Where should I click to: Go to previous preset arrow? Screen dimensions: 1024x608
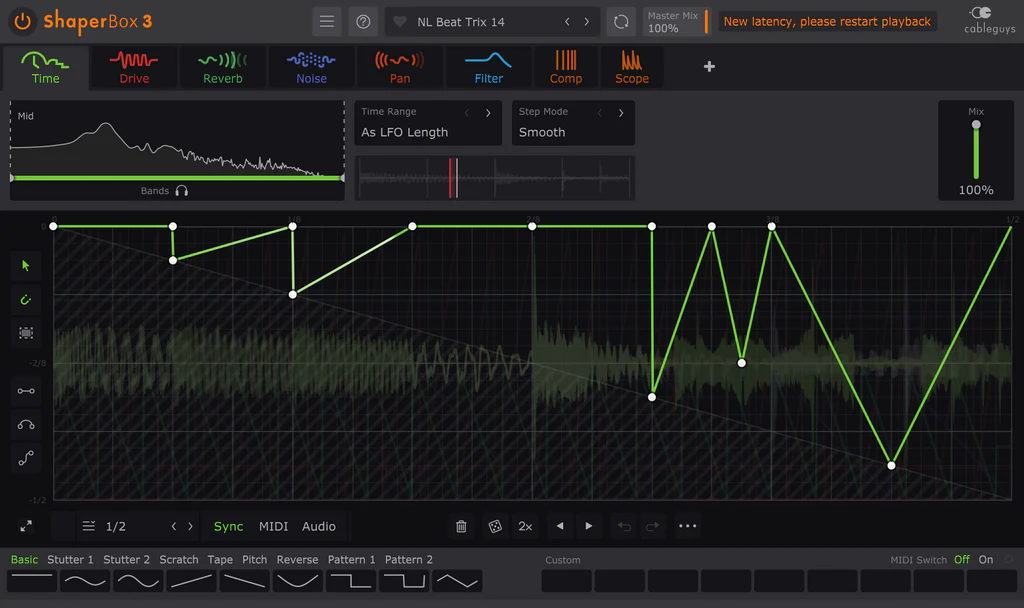[x=567, y=22]
